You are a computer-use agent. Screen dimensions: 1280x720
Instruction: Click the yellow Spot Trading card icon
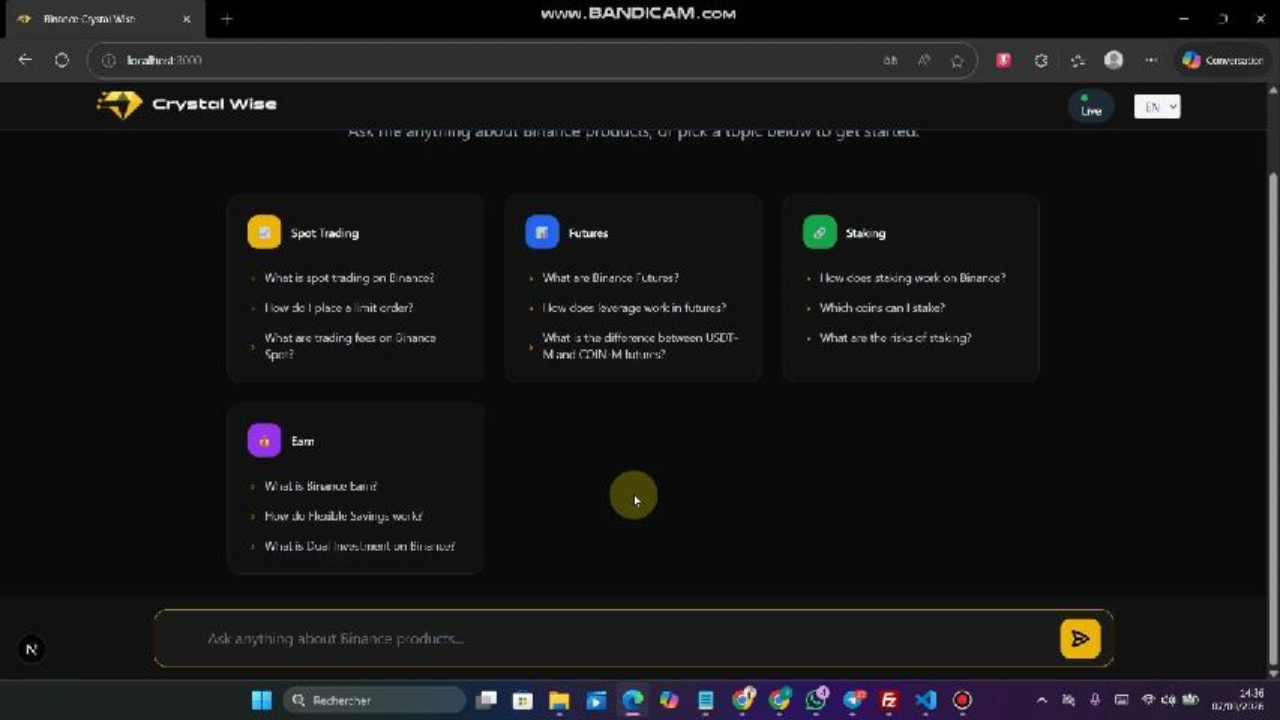coord(264,232)
